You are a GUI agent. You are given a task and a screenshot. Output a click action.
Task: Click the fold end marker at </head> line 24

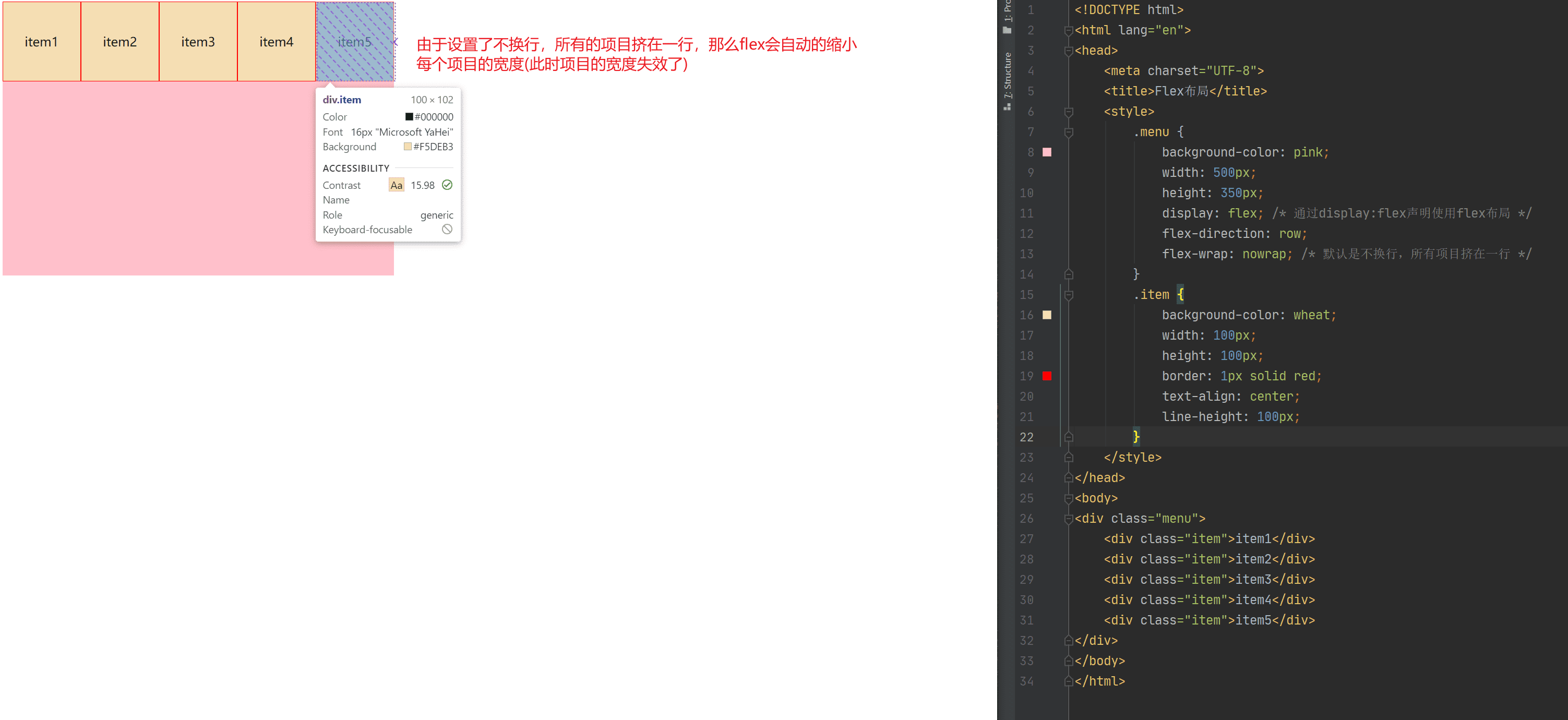click(x=1068, y=478)
